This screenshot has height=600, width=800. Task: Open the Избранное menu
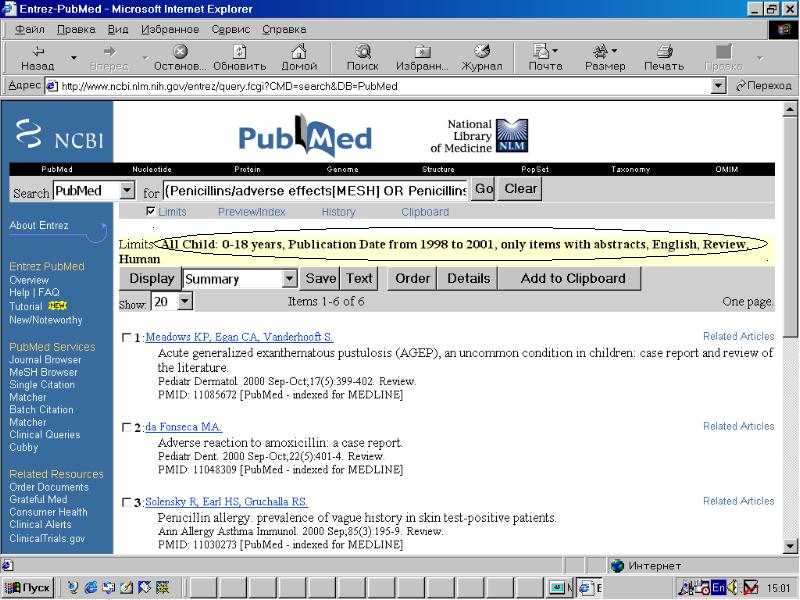tap(170, 30)
